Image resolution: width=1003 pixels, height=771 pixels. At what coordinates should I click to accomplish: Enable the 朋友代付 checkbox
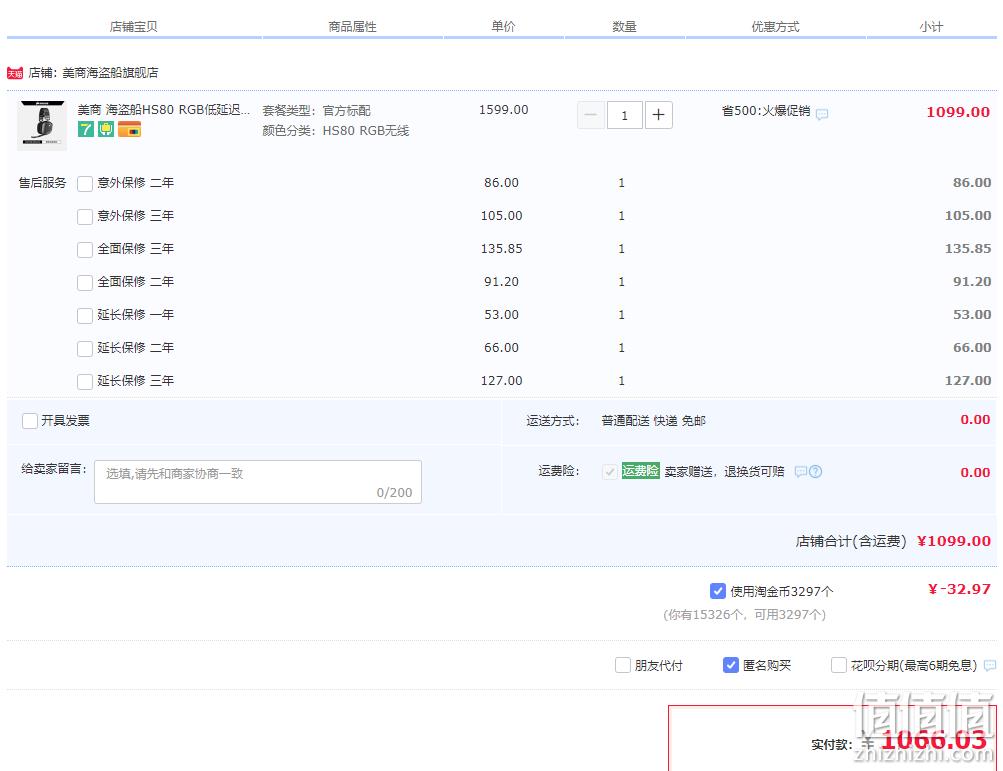click(x=623, y=665)
